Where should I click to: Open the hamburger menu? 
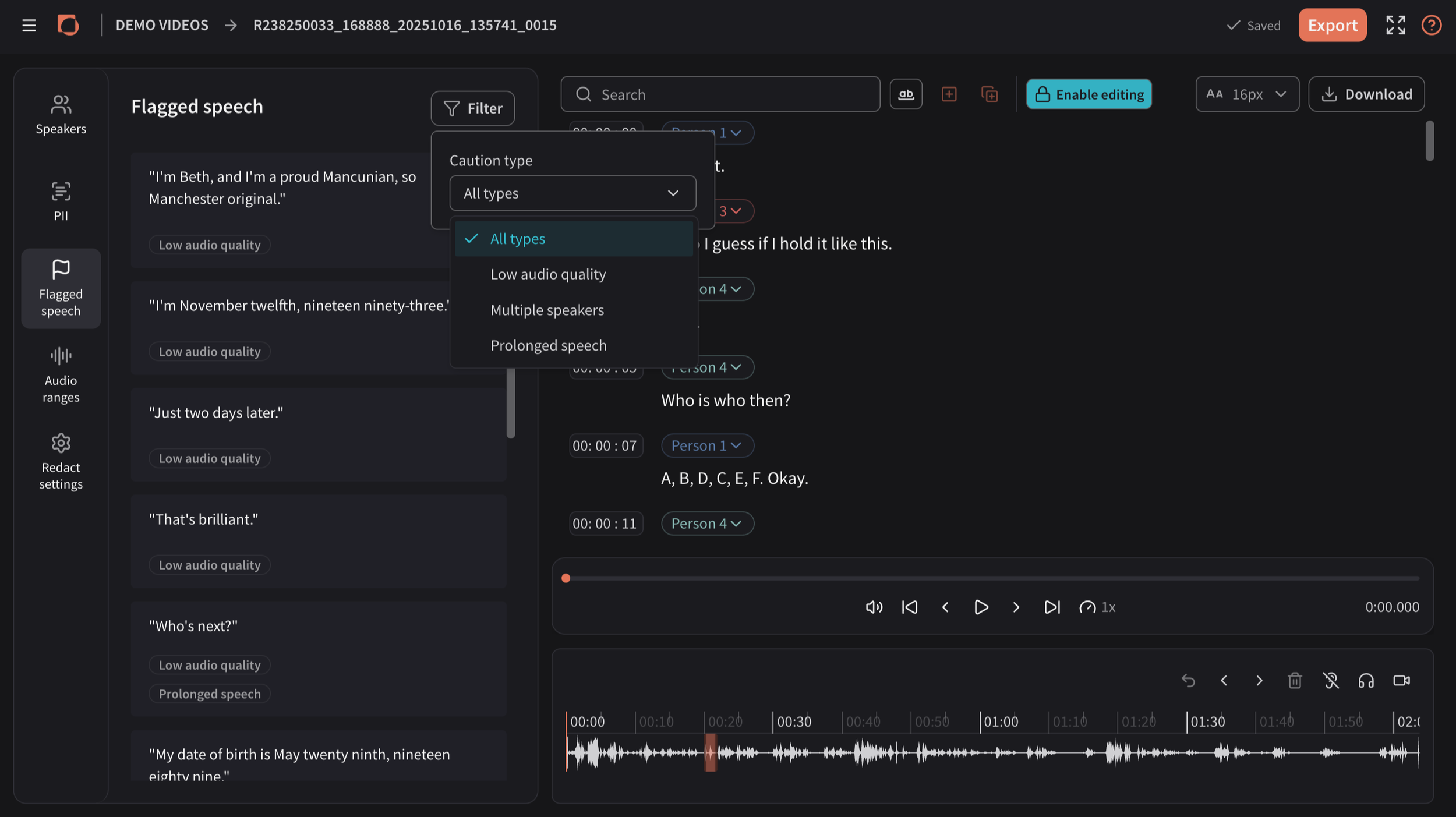pyautogui.click(x=29, y=25)
